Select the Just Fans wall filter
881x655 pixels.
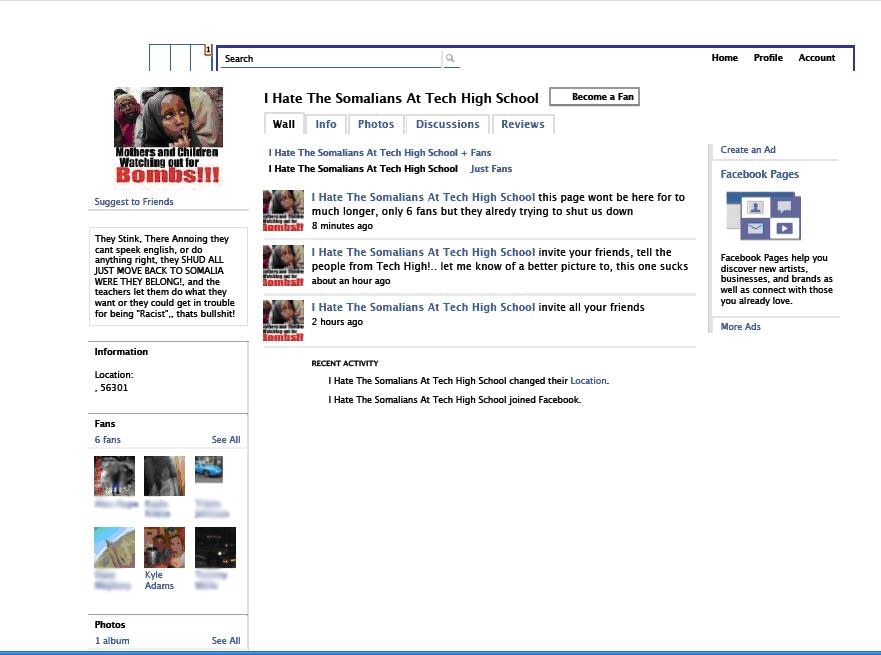tap(491, 169)
